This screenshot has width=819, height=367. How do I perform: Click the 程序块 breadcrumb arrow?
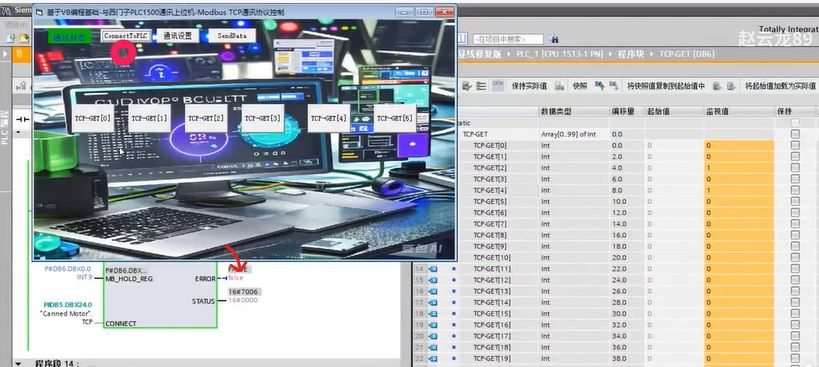point(651,54)
